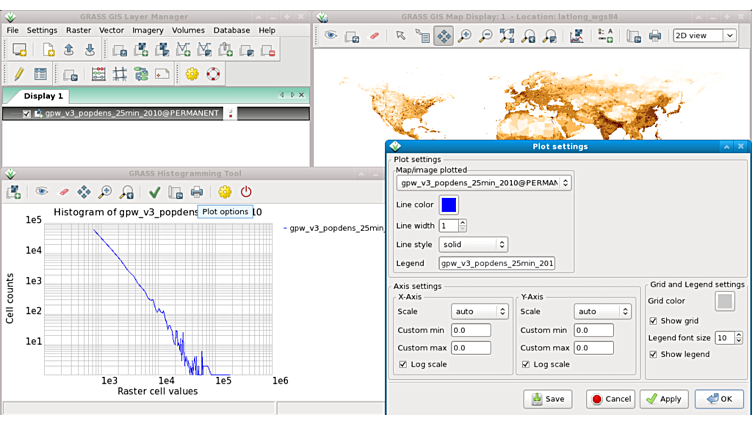Click the Apply button
This screenshot has height=423, width=752.
coord(664,399)
